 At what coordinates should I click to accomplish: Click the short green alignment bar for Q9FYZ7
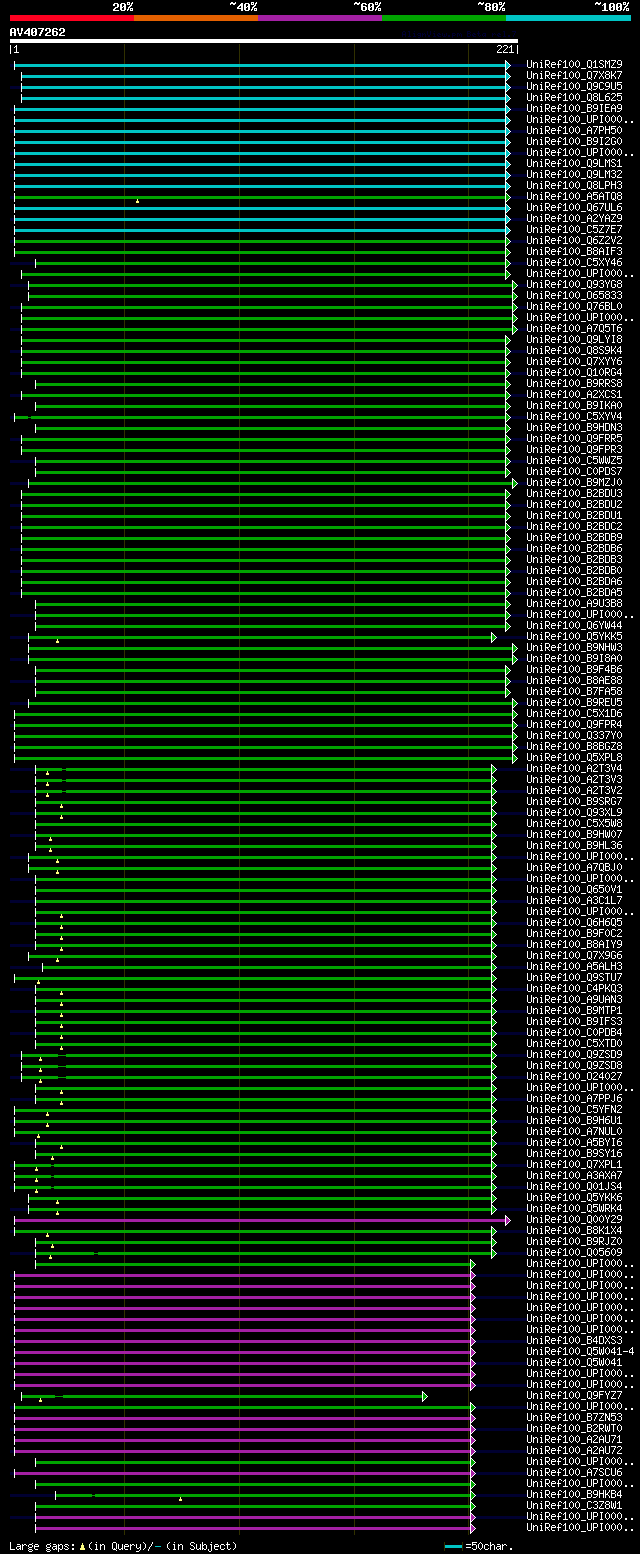[224, 1396]
